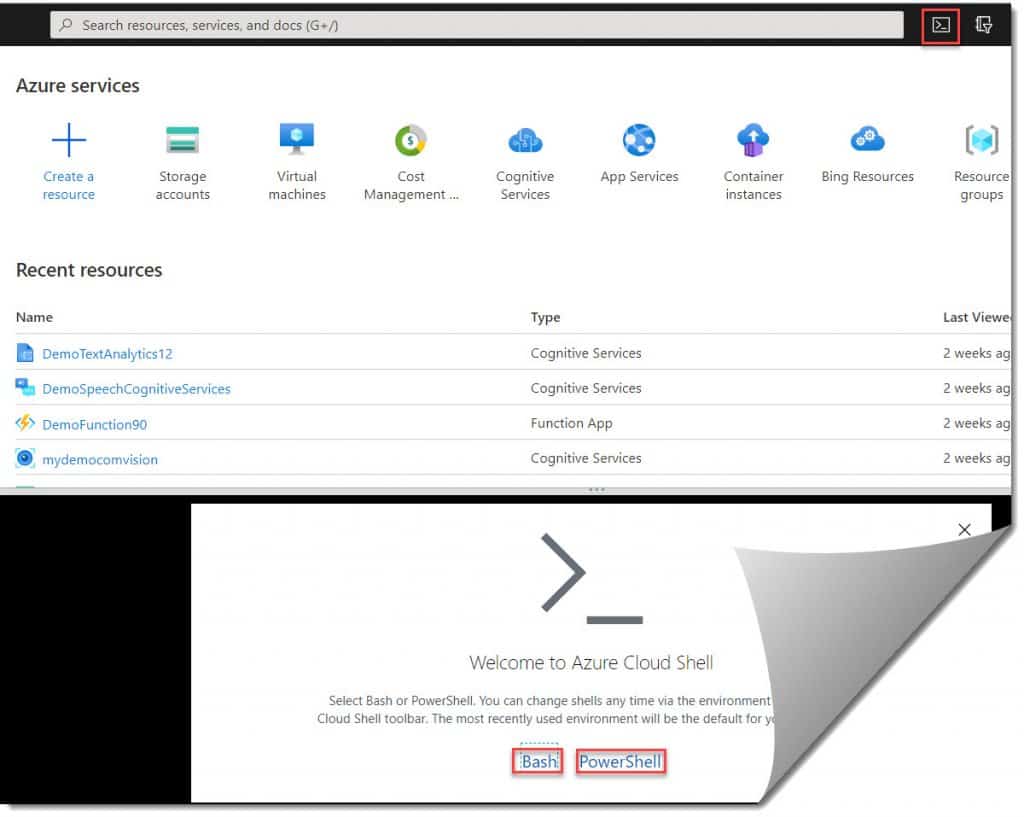Open the Storage accounts service icon
Viewport: 1024px width, 817px height.
(x=182, y=141)
